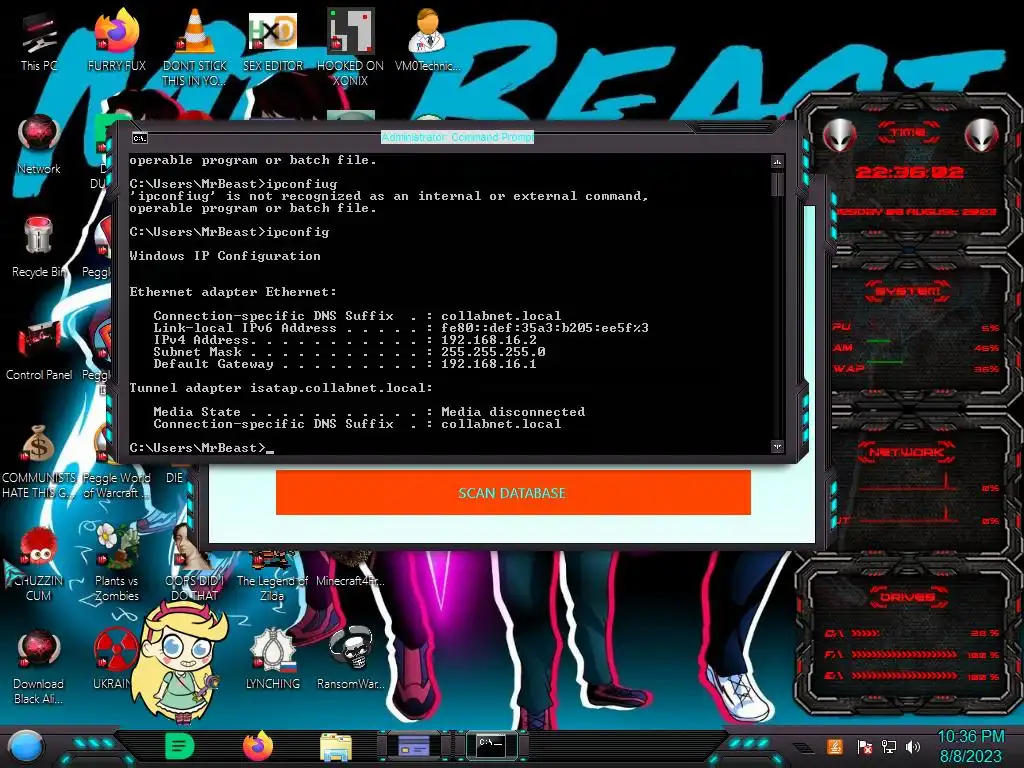Launch the Plants vs Zombies shortcut

point(116,563)
